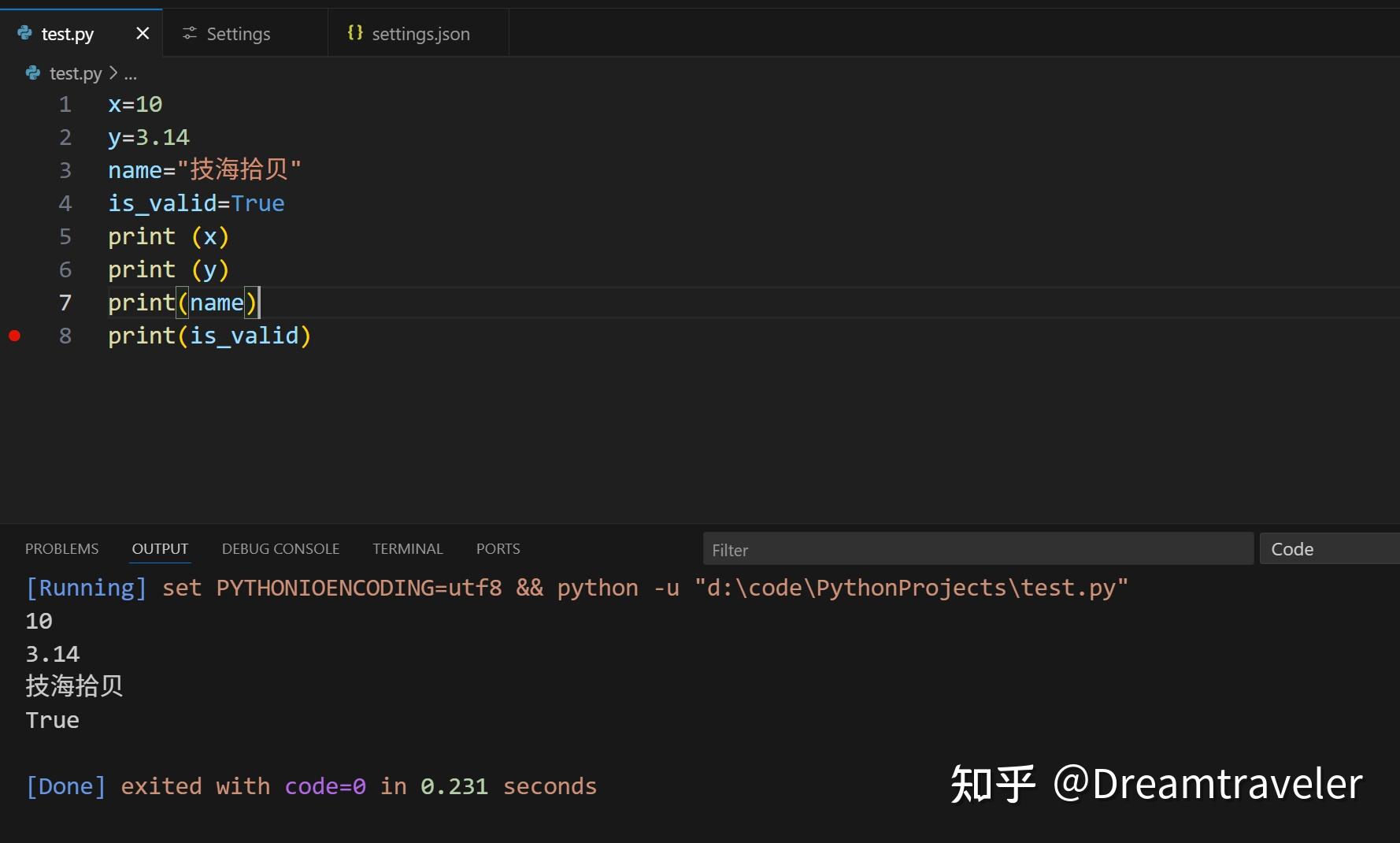
Task: Select the PORTS panel tab
Action: coord(497,548)
